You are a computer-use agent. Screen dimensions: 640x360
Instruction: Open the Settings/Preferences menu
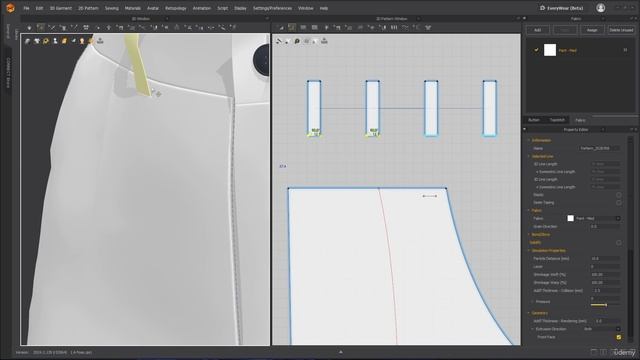[x=272, y=8]
